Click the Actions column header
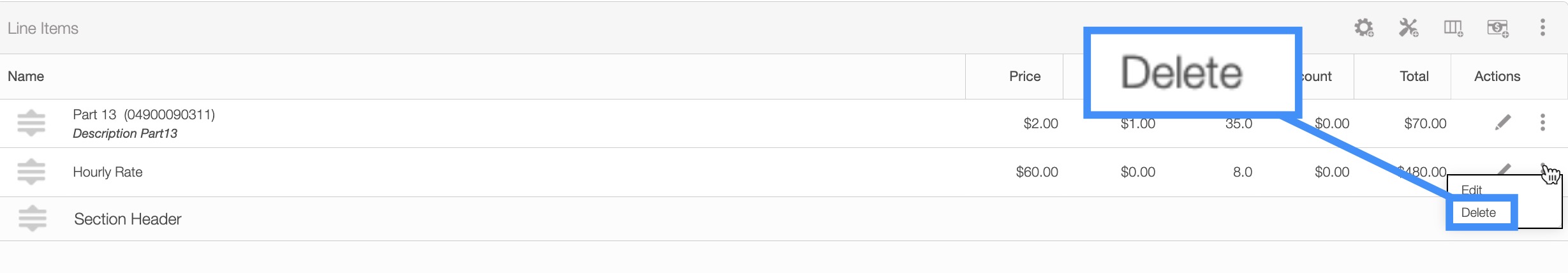The image size is (1568, 273). tap(1497, 77)
